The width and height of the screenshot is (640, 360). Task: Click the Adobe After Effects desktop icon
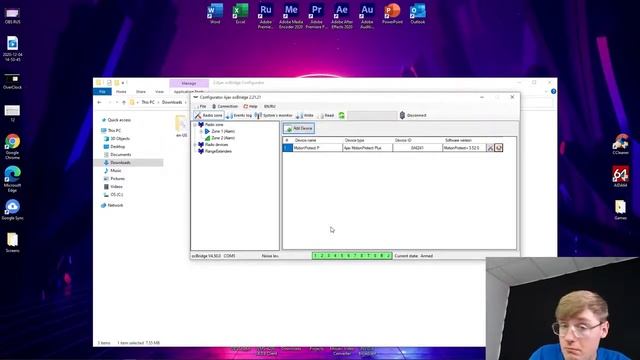click(x=342, y=16)
